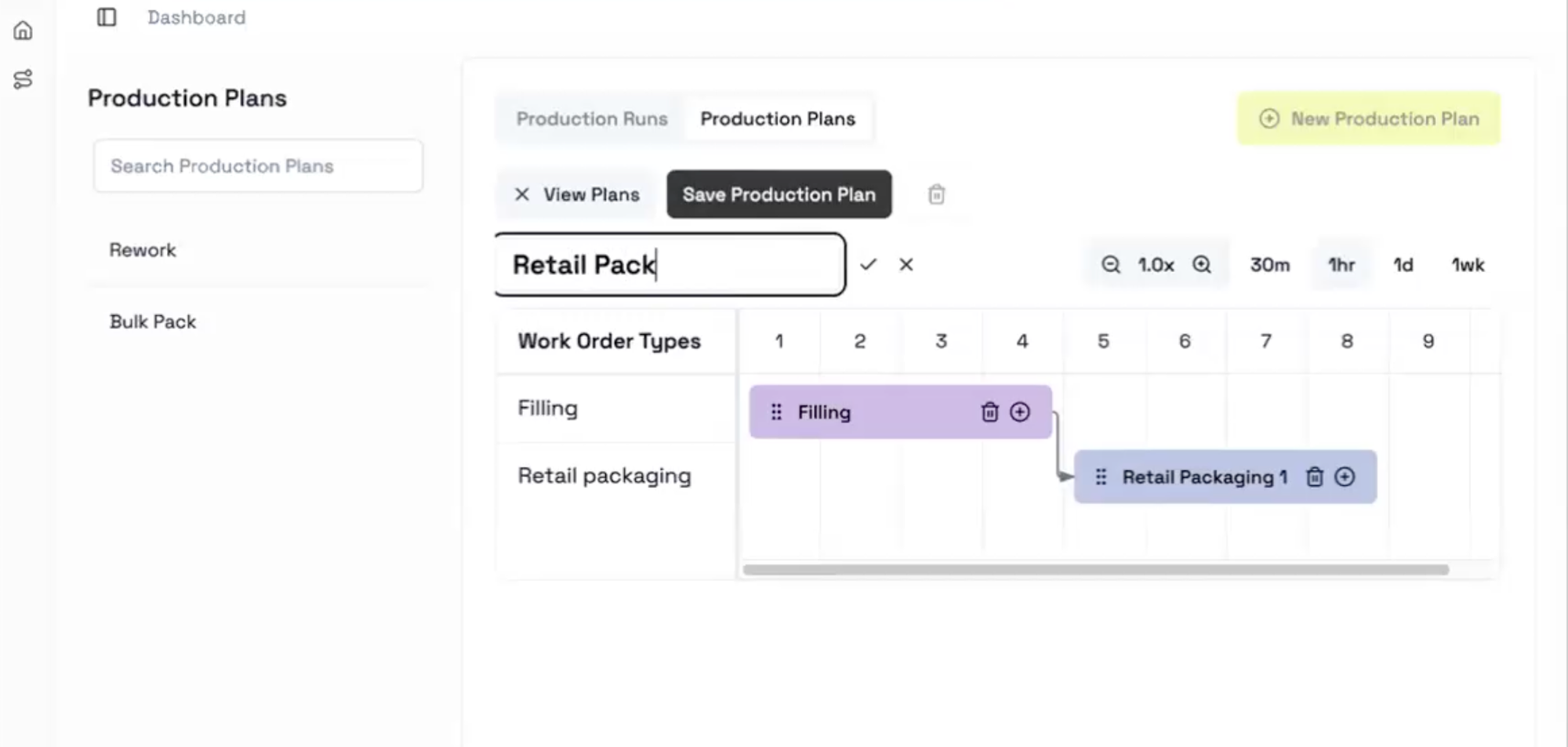Focus the Search Production Plans field
This screenshot has height=747, width=1568.
pos(258,166)
